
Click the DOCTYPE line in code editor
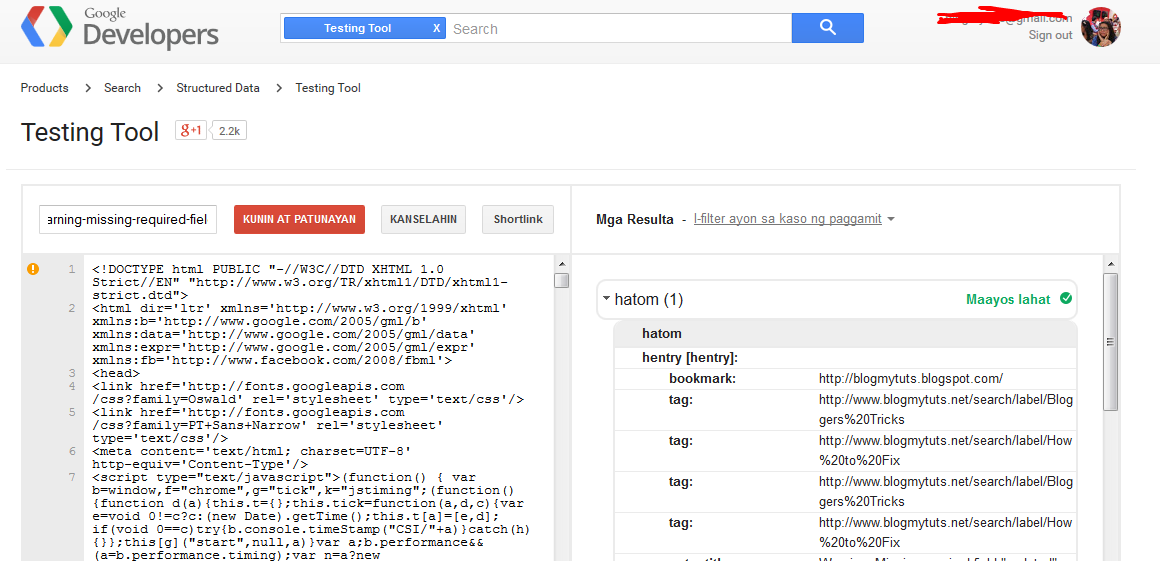[300, 281]
